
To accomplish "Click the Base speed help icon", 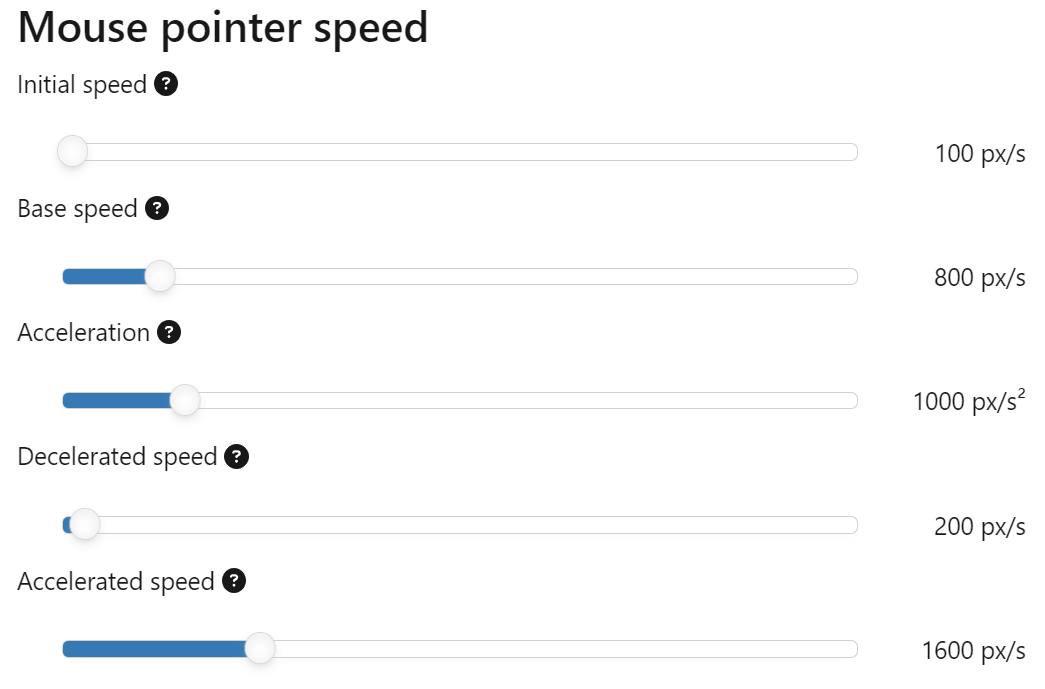I will click(158, 208).
